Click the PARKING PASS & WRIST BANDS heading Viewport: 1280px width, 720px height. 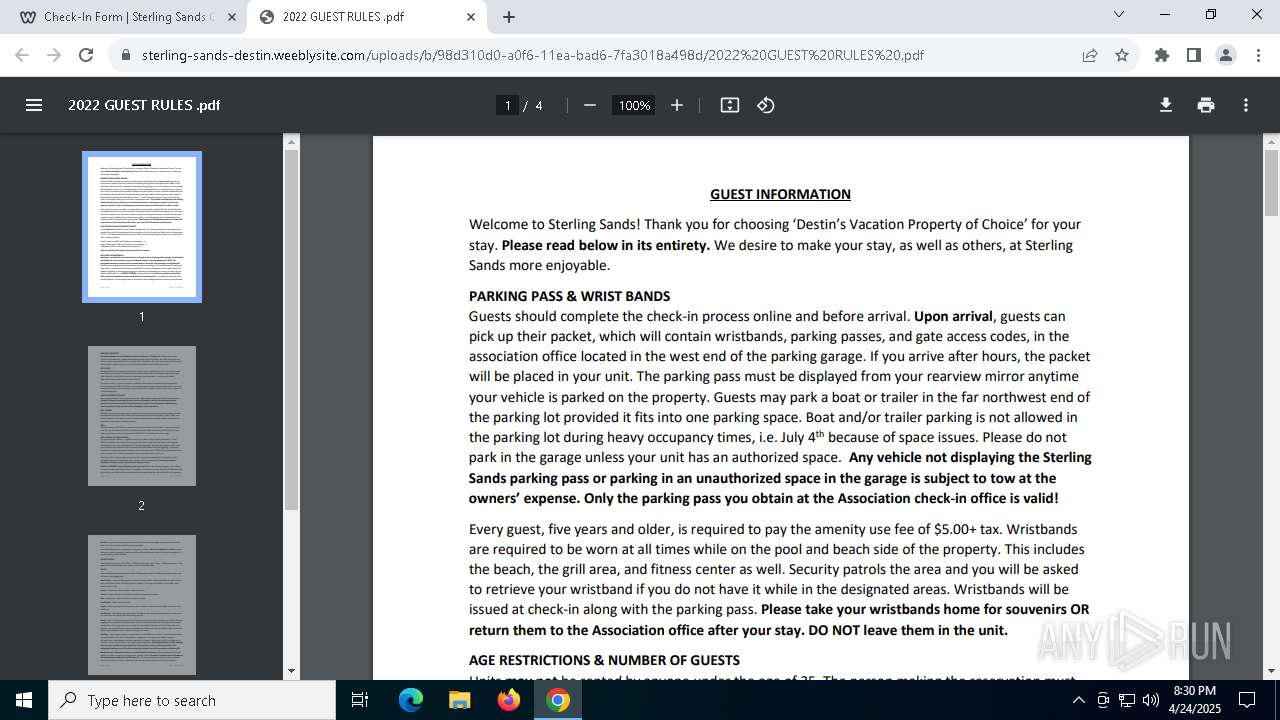(569, 296)
